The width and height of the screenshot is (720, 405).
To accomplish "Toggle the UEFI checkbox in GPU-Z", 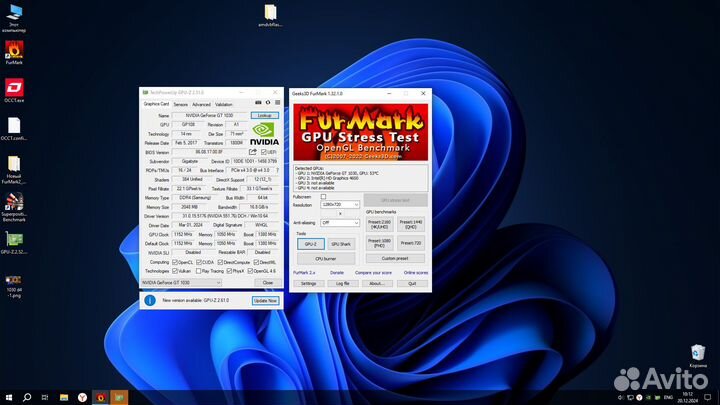I will click(264, 152).
